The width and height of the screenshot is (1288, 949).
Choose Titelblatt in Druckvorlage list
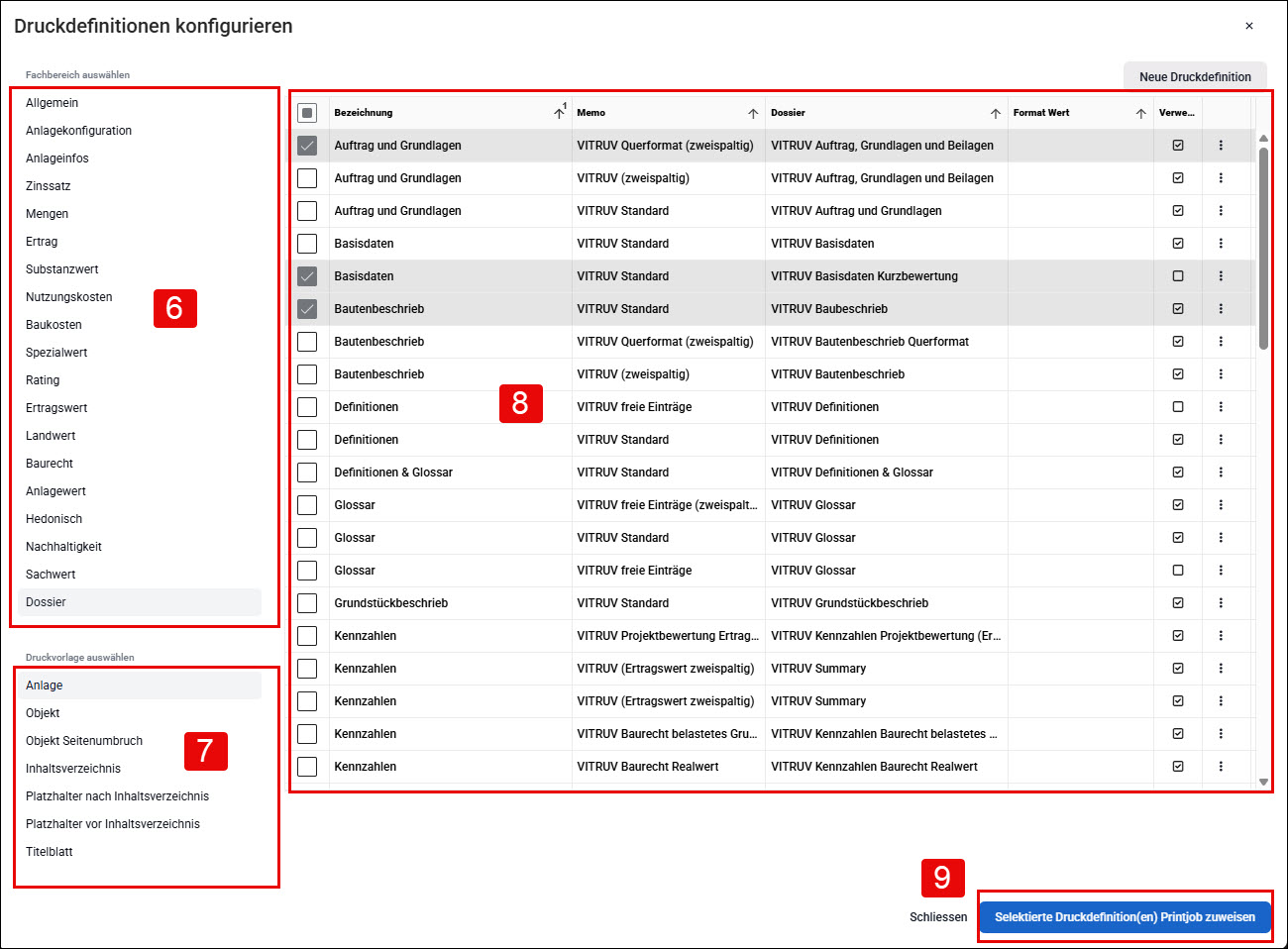50,852
